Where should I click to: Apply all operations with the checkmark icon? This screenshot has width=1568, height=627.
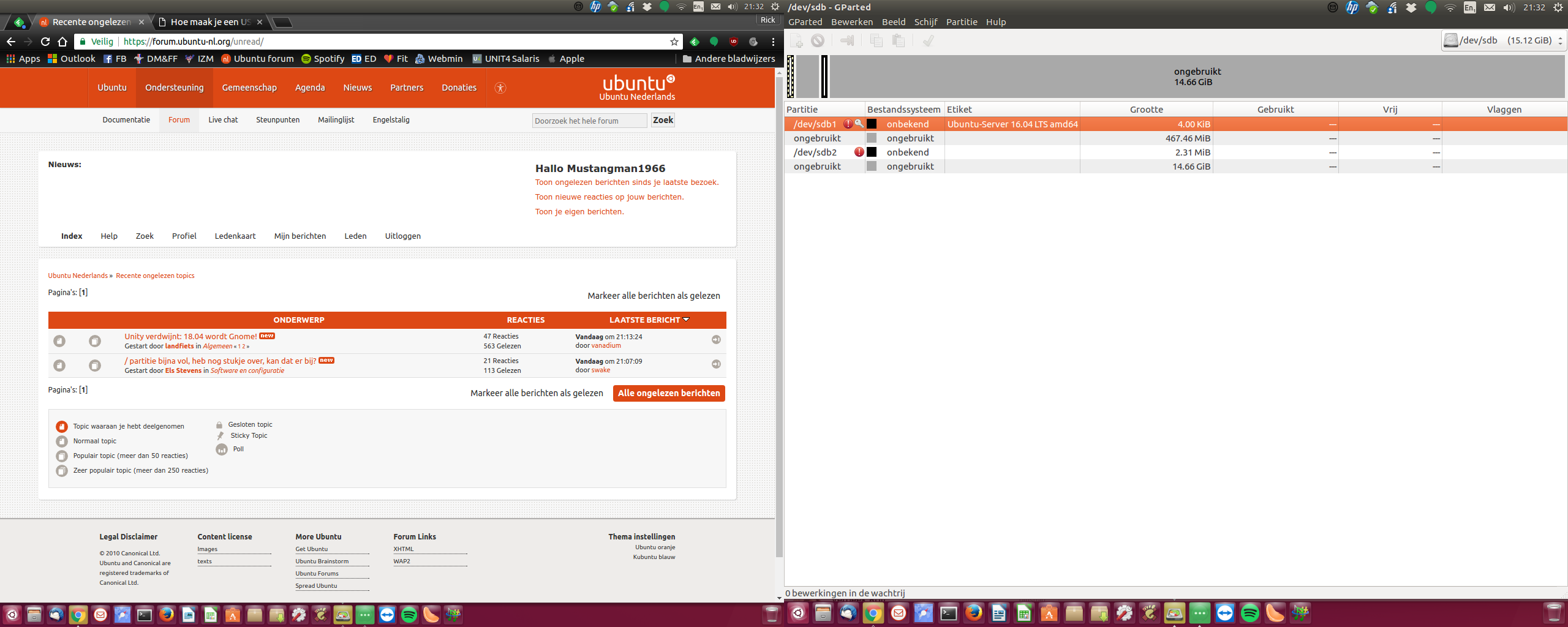[x=929, y=41]
